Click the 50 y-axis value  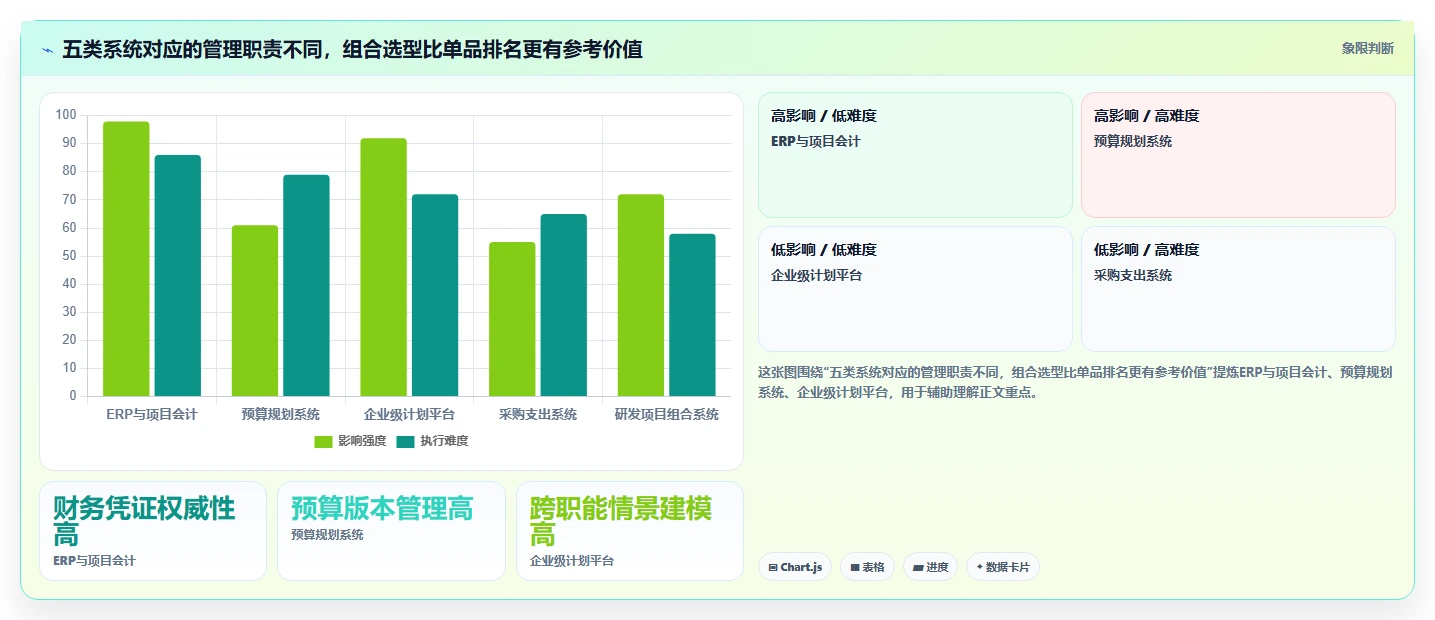pyautogui.click(x=69, y=256)
